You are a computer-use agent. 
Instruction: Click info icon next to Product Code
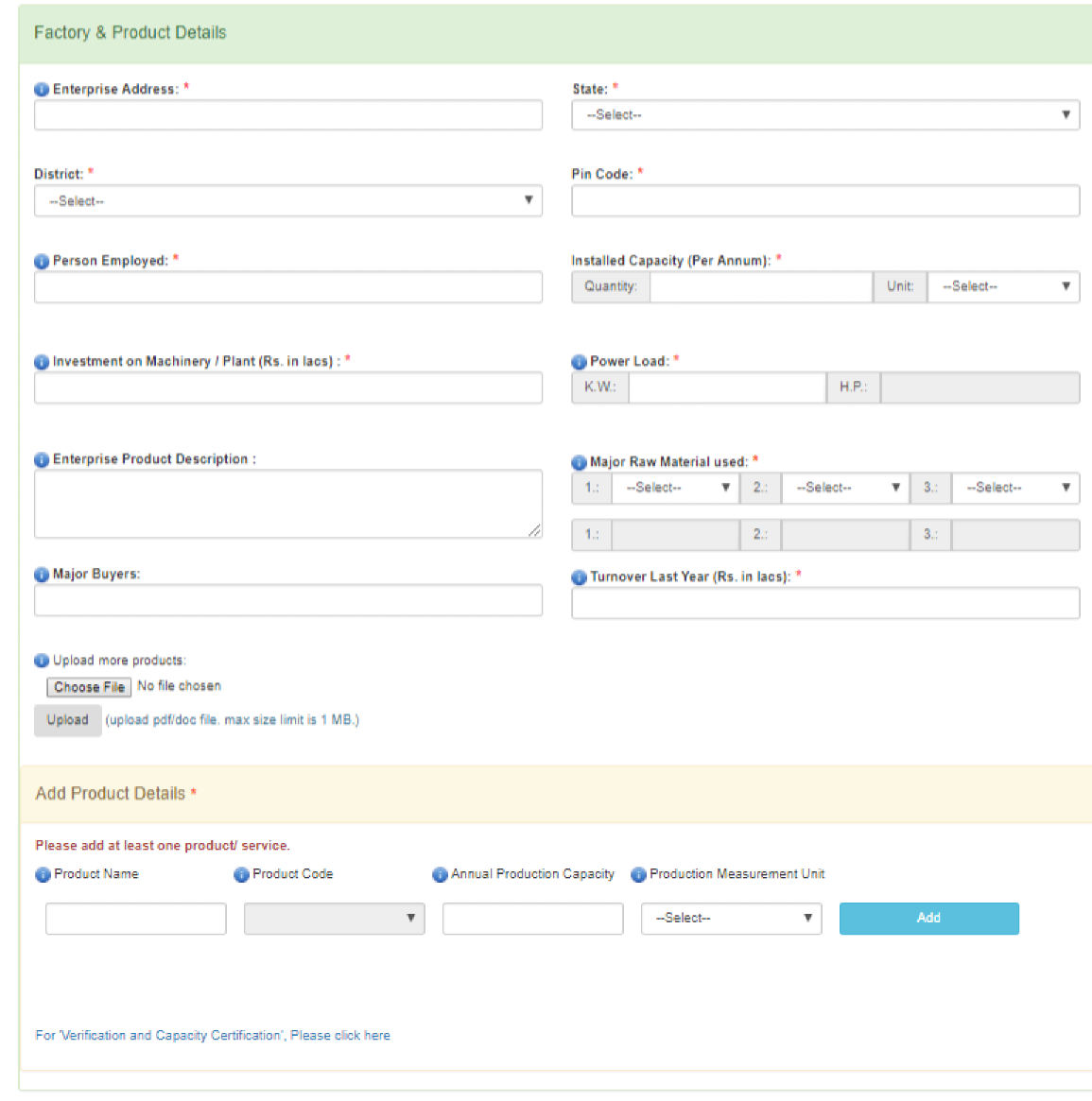241,875
